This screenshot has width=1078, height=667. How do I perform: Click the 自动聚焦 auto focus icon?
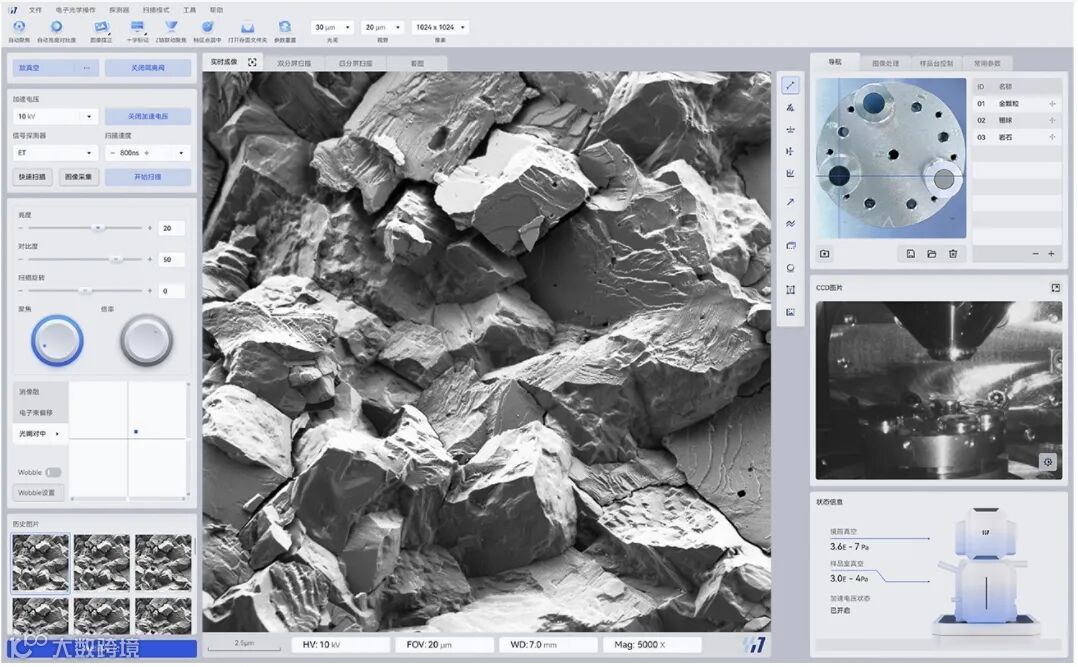[x=18, y=27]
